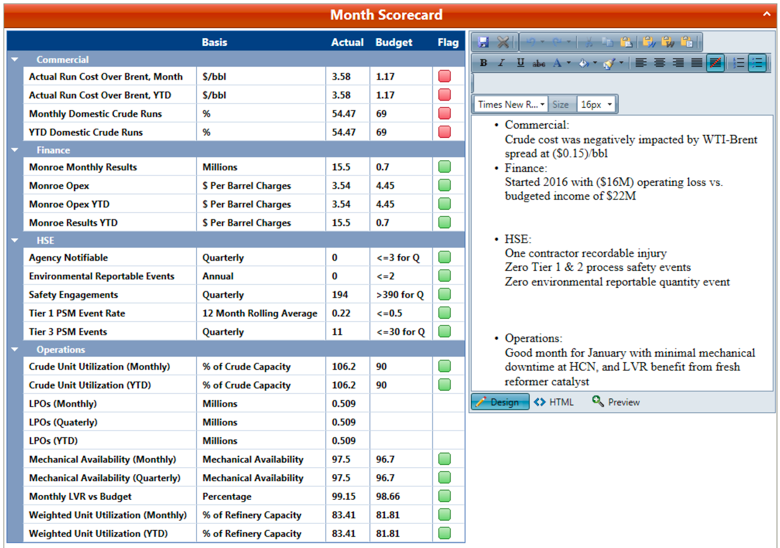780x548 pixels.
Task: Collapse the HSE section group
Action: pyautogui.click(x=15, y=241)
